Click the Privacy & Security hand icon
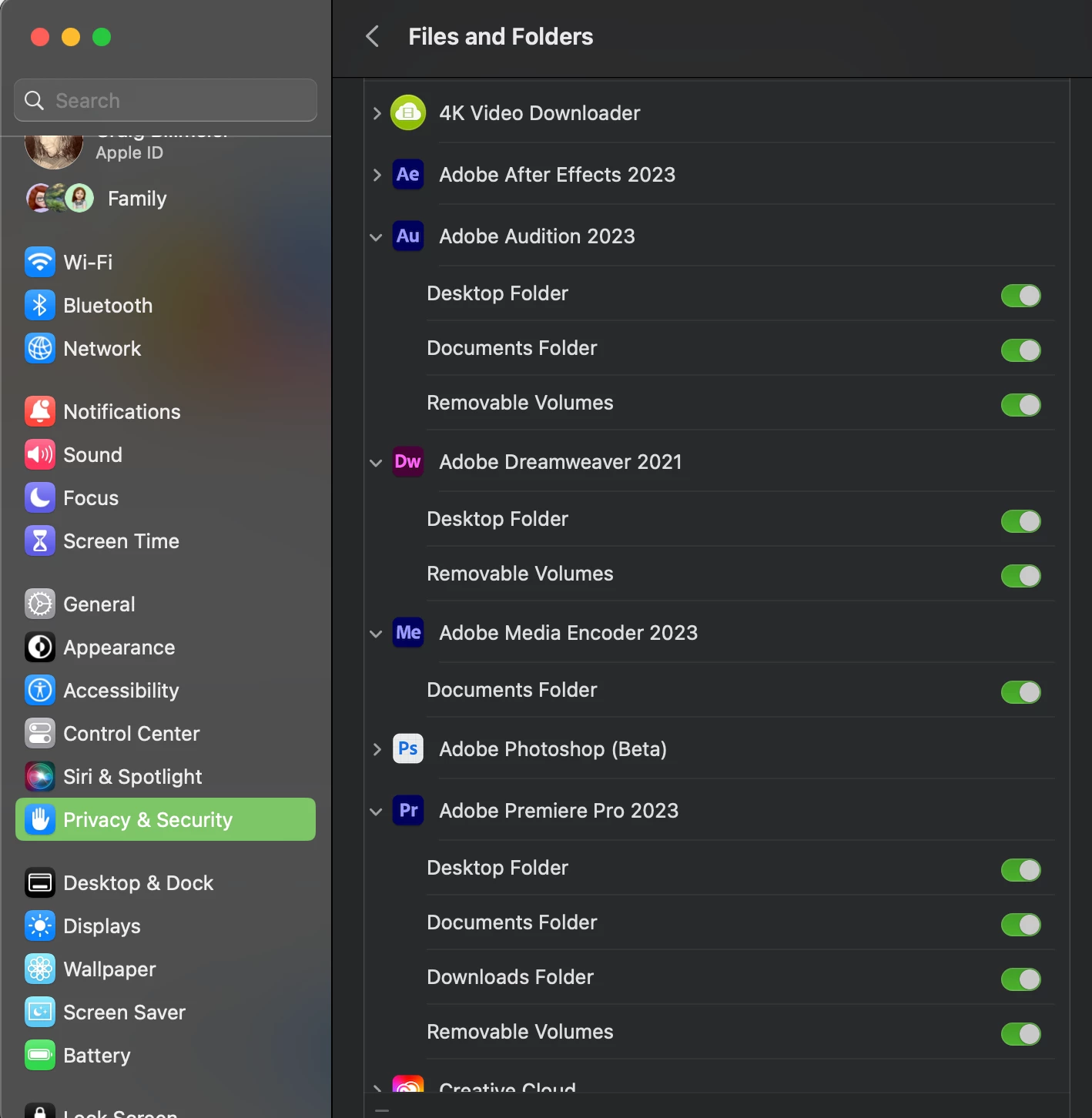The image size is (1092, 1118). click(x=40, y=819)
